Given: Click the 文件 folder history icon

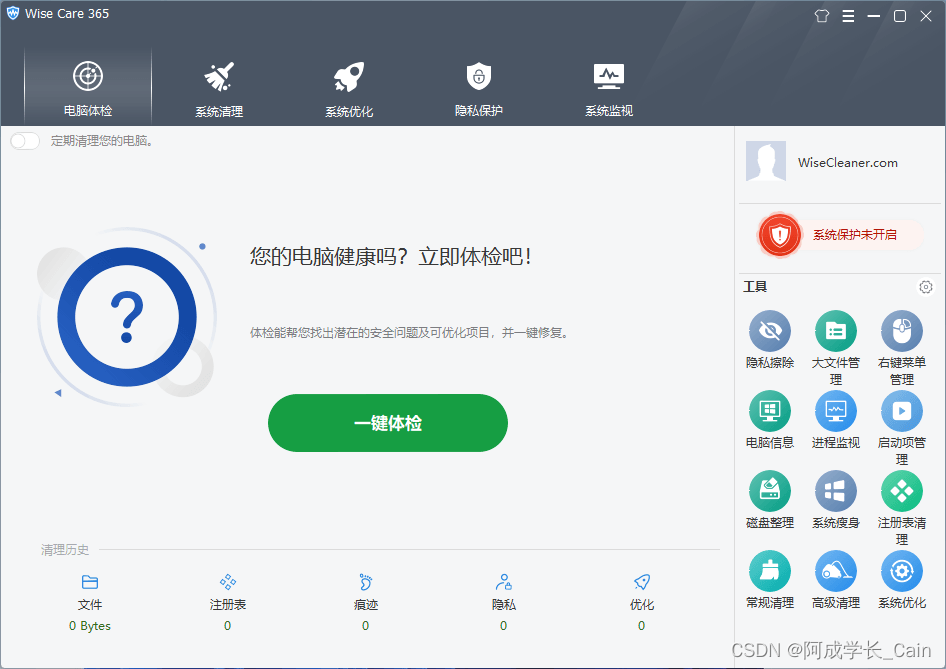Looking at the screenshot, I should pos(90,582).
